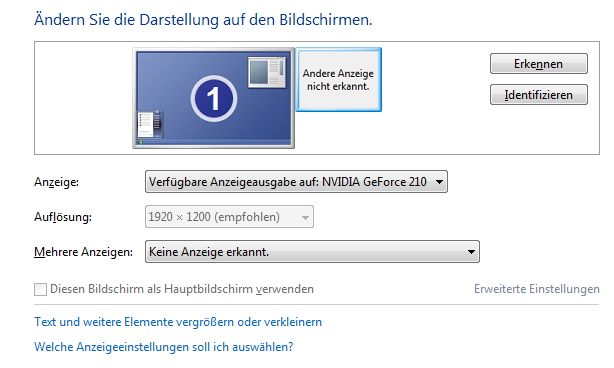Click the number 1 circle on the monitor
The width and height of the screenshot is (614, 368).
[x=213, y=98]
